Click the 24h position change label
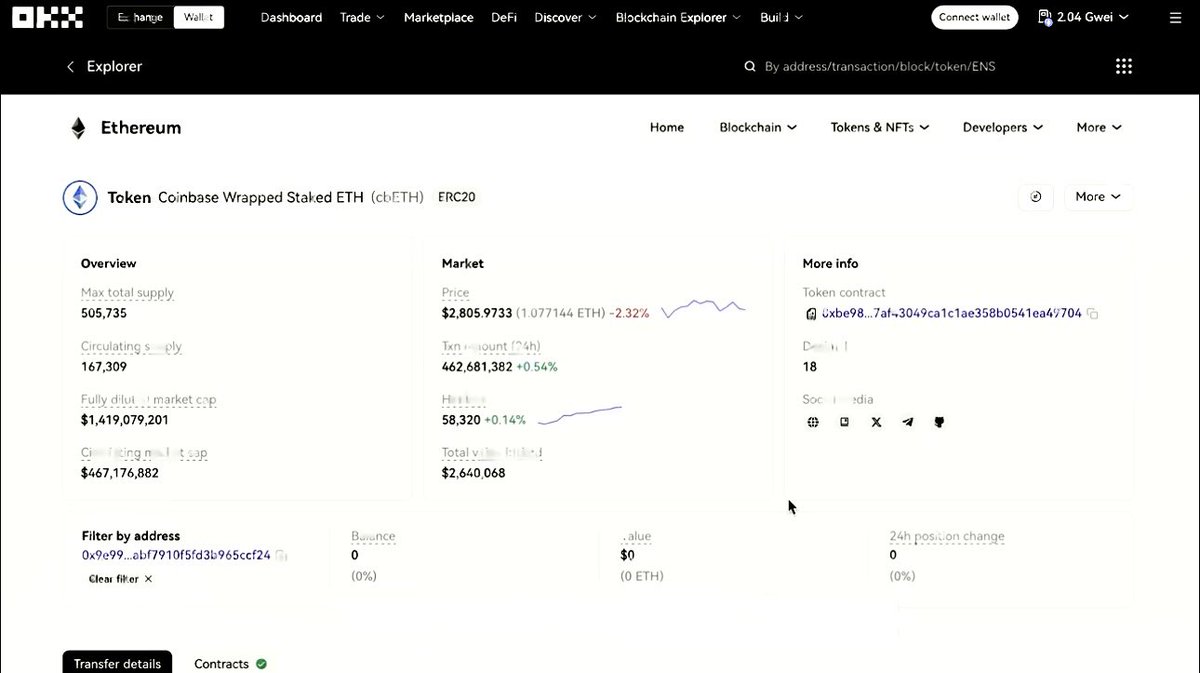1200x673 pixels. point(947,537)
